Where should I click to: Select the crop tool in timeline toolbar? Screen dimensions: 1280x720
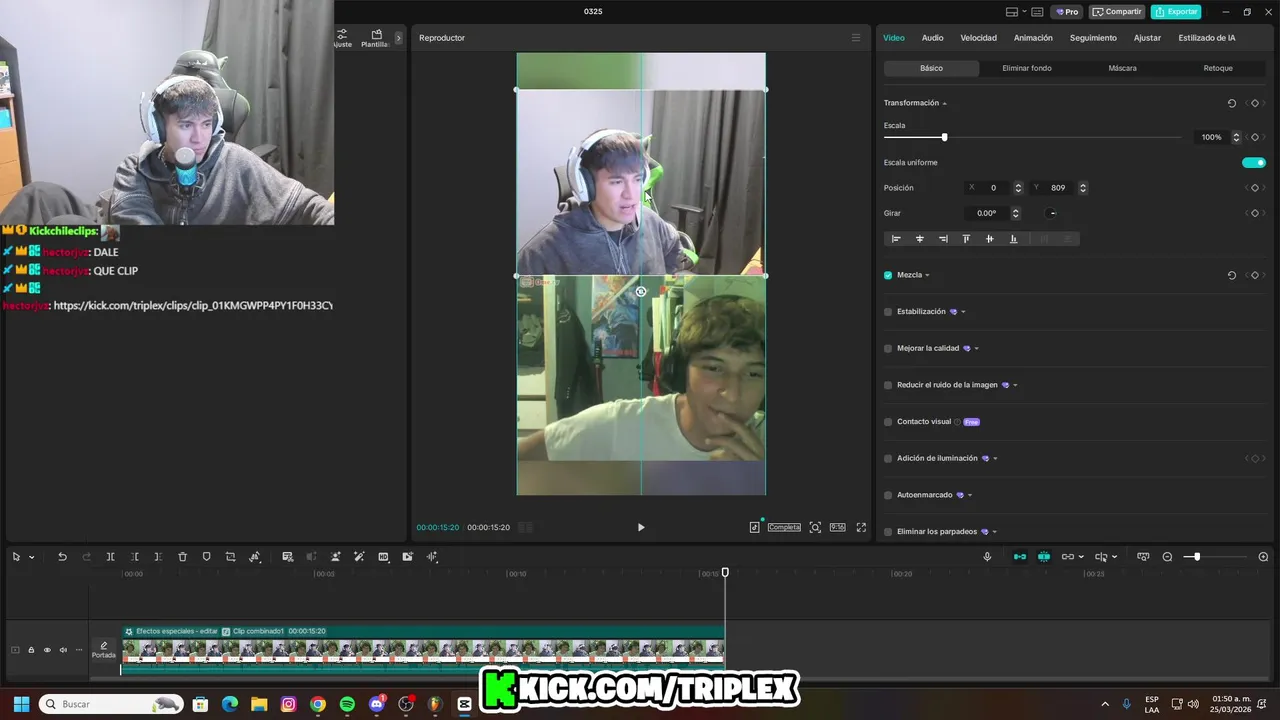pyautogui.click(x=230, y=557)
